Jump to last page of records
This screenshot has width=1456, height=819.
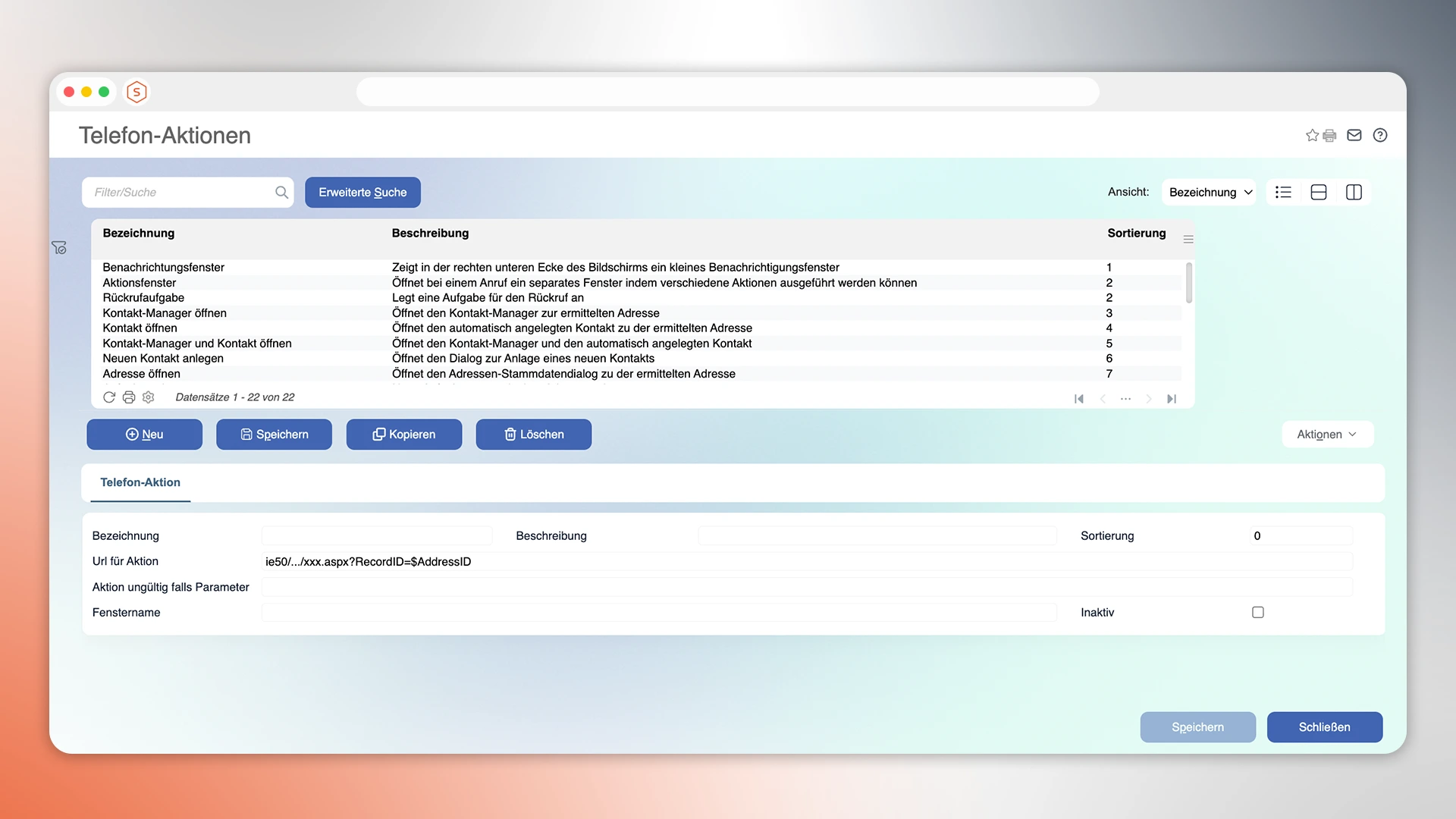click(x=1172, y=399)
